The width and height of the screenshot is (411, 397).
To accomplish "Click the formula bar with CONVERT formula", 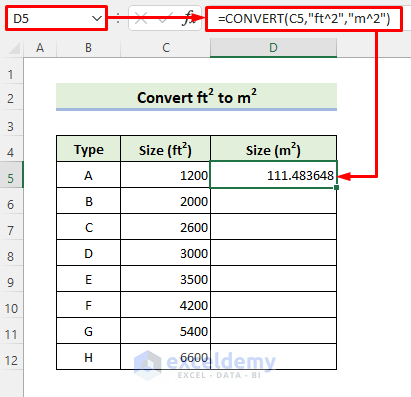I will point(304,19).
